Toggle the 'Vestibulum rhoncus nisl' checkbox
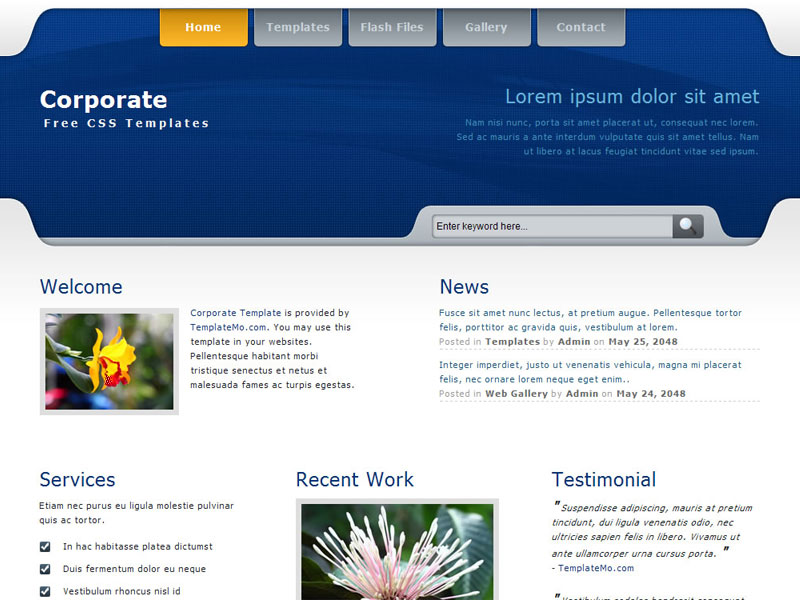Viewport: 800px width, 600px height. pyautogui.click(x=45, y=591)
